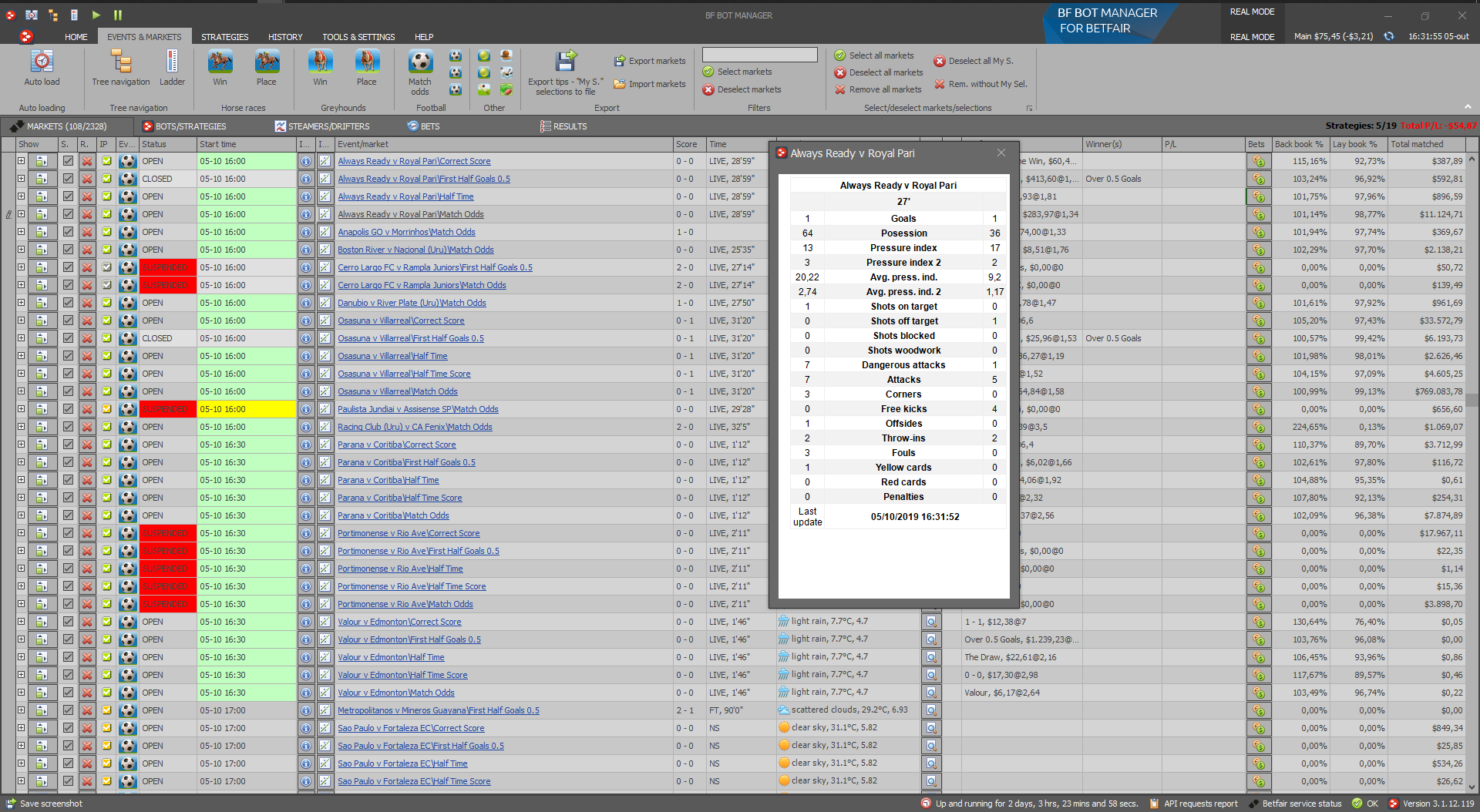This screenshot has height=812, width=1480.
Task: Open the Ladder tool
Action: click(x=172, y=62)
